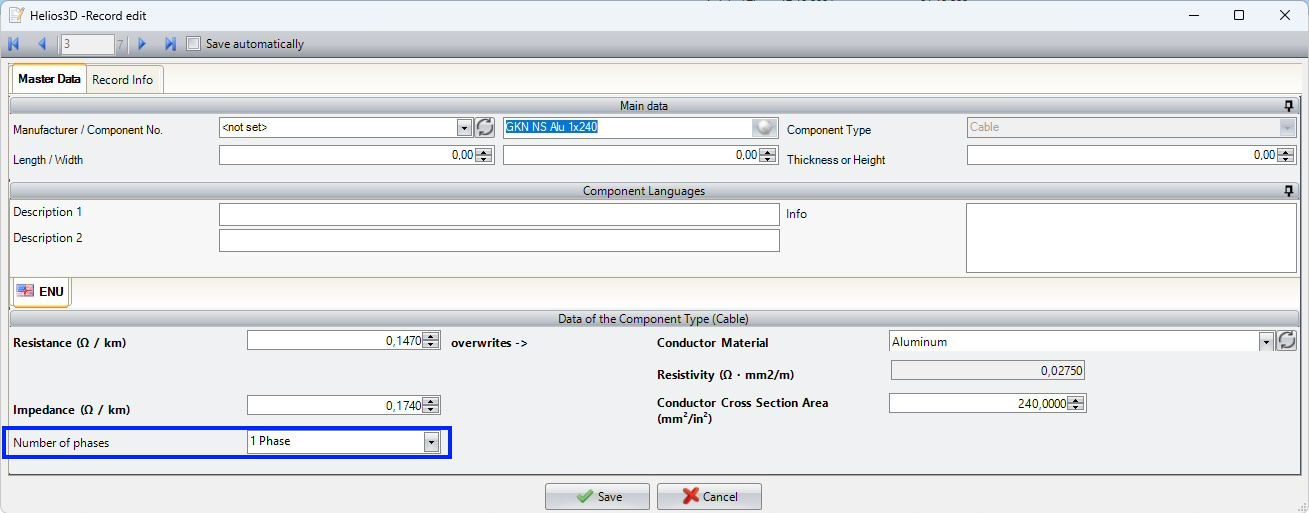Switch to the Master Data tab
Screen dimensions: 1309x513
(49, 79)
